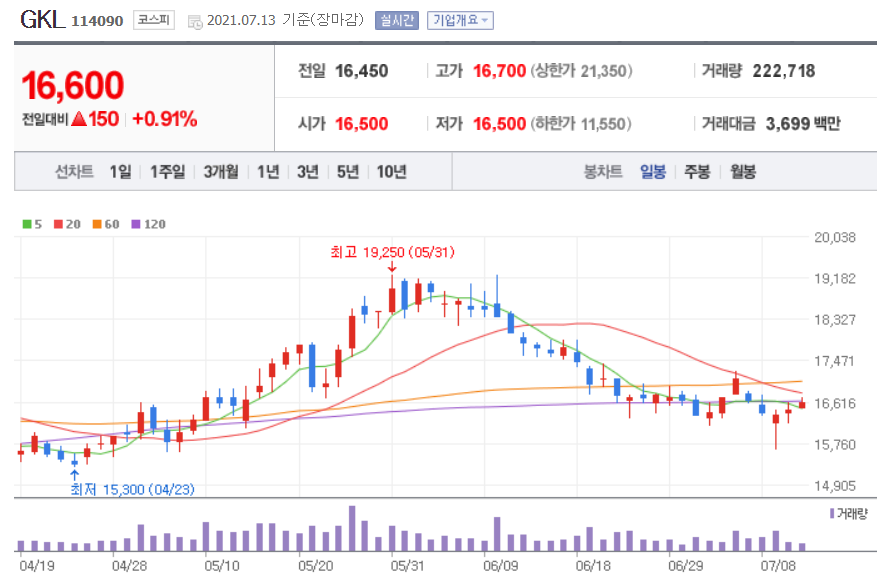
Task: Click the 16,616 price axis label
Action: (x=834, y=404)
